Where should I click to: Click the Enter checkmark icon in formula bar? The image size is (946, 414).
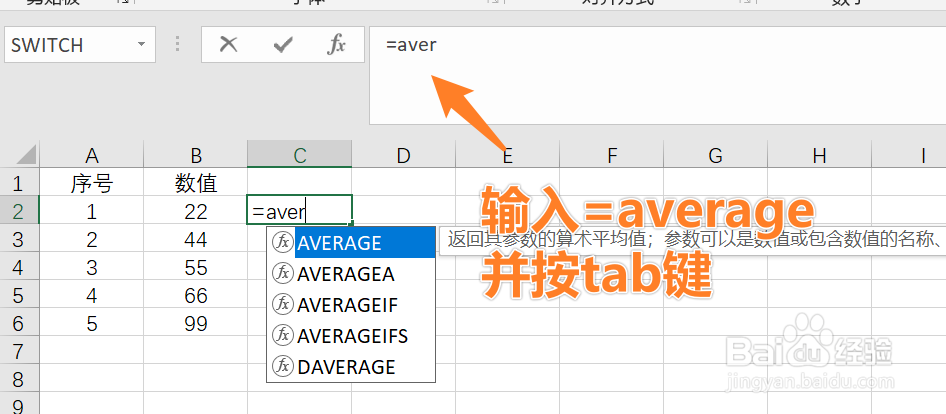283,45
